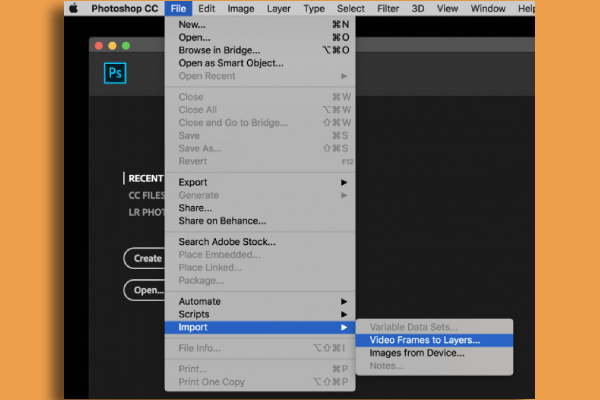Expand the Export submenu arrow
Viewport: 600px width, 400px height.
pyautogui.click(x=344, y=182)
